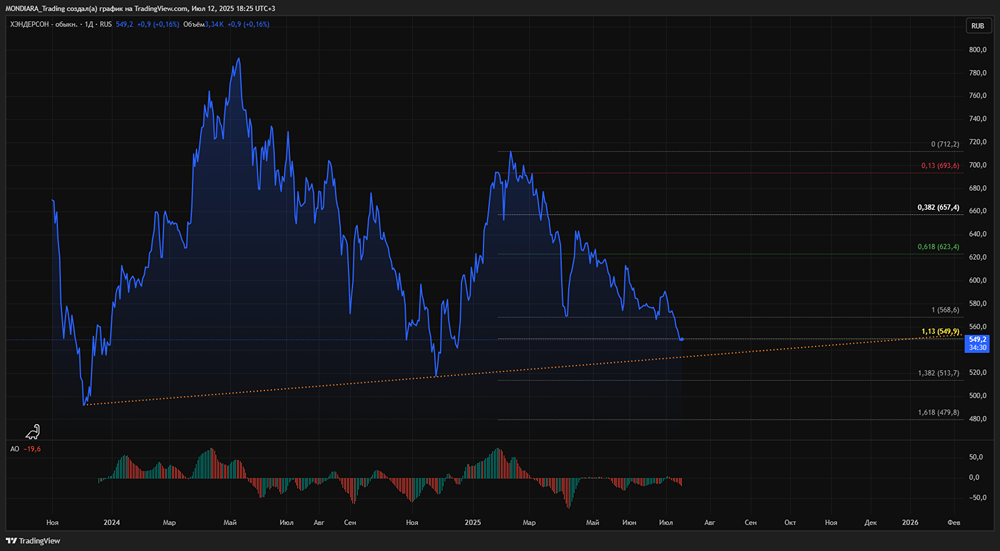Image resolution: width=1000 pixels, height=551 pixels.
Task: Click the blue current price label 549,2
Action: coord(978,340)
